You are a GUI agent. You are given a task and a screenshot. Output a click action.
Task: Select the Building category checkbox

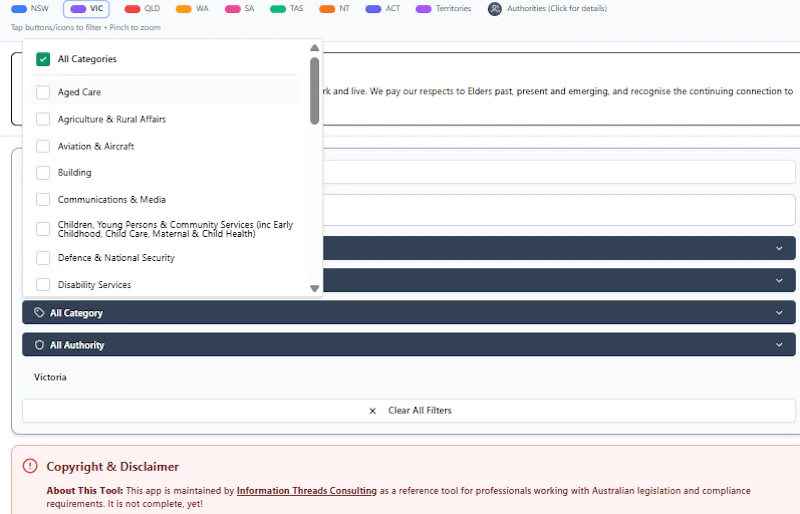(43, 173)
